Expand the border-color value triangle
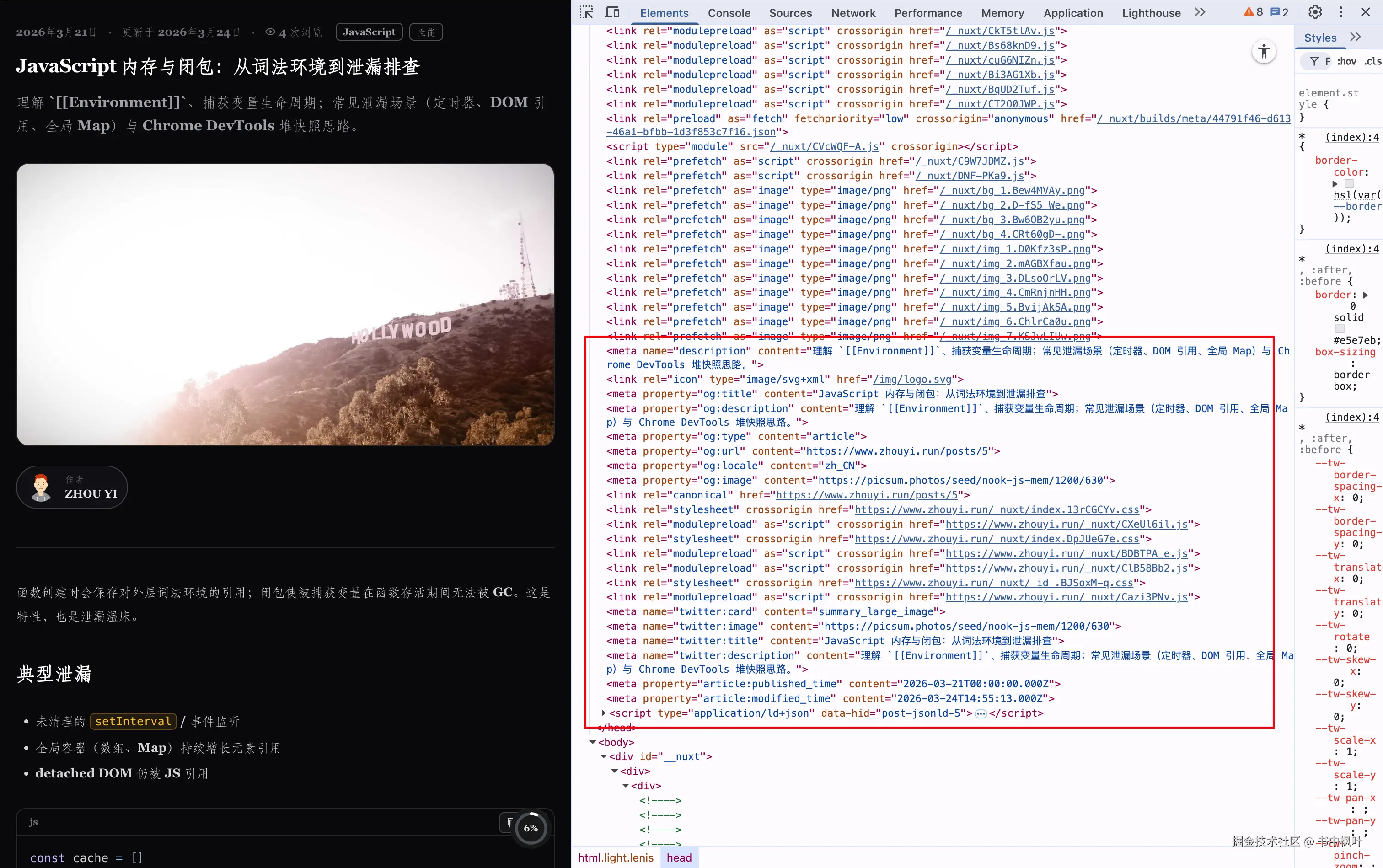Viewport: 1383px width, 868px height. point(1335,184)
